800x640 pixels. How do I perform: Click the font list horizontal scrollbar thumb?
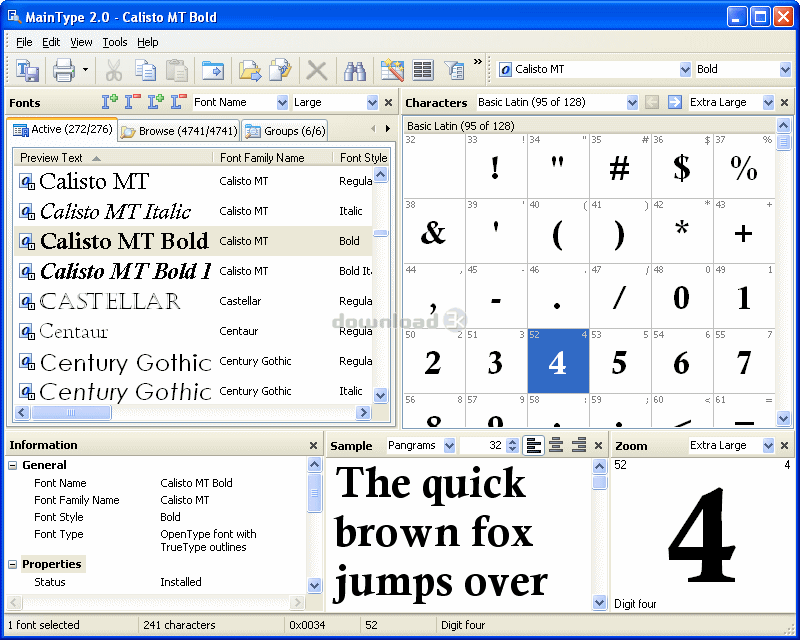click(x=71, y=412)
